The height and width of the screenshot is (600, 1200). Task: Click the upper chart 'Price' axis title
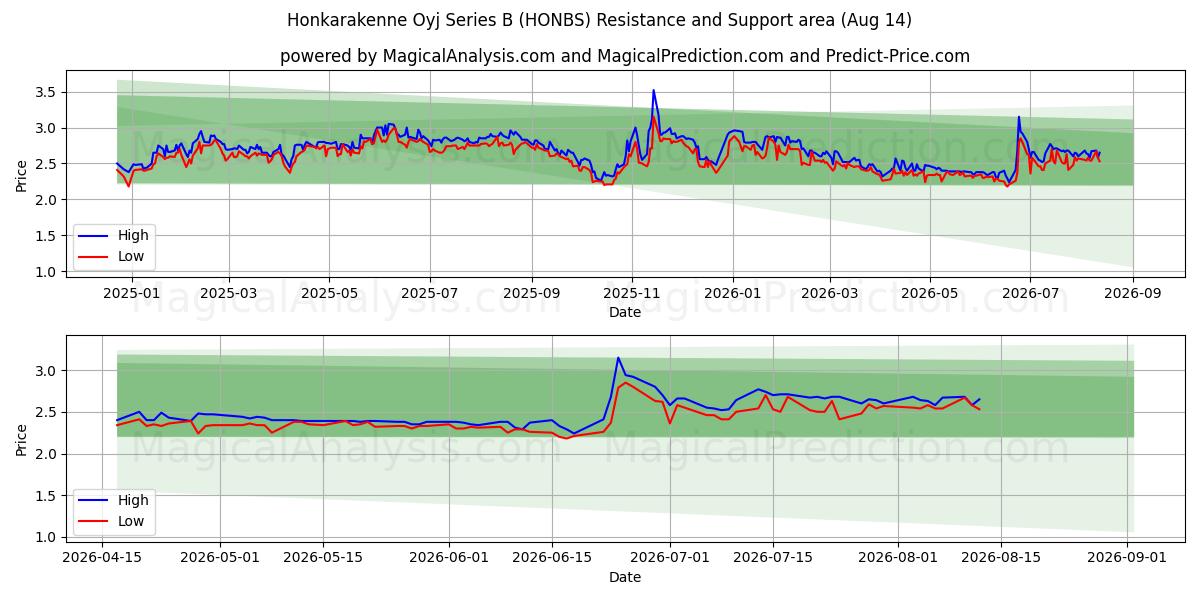point(22,177)
